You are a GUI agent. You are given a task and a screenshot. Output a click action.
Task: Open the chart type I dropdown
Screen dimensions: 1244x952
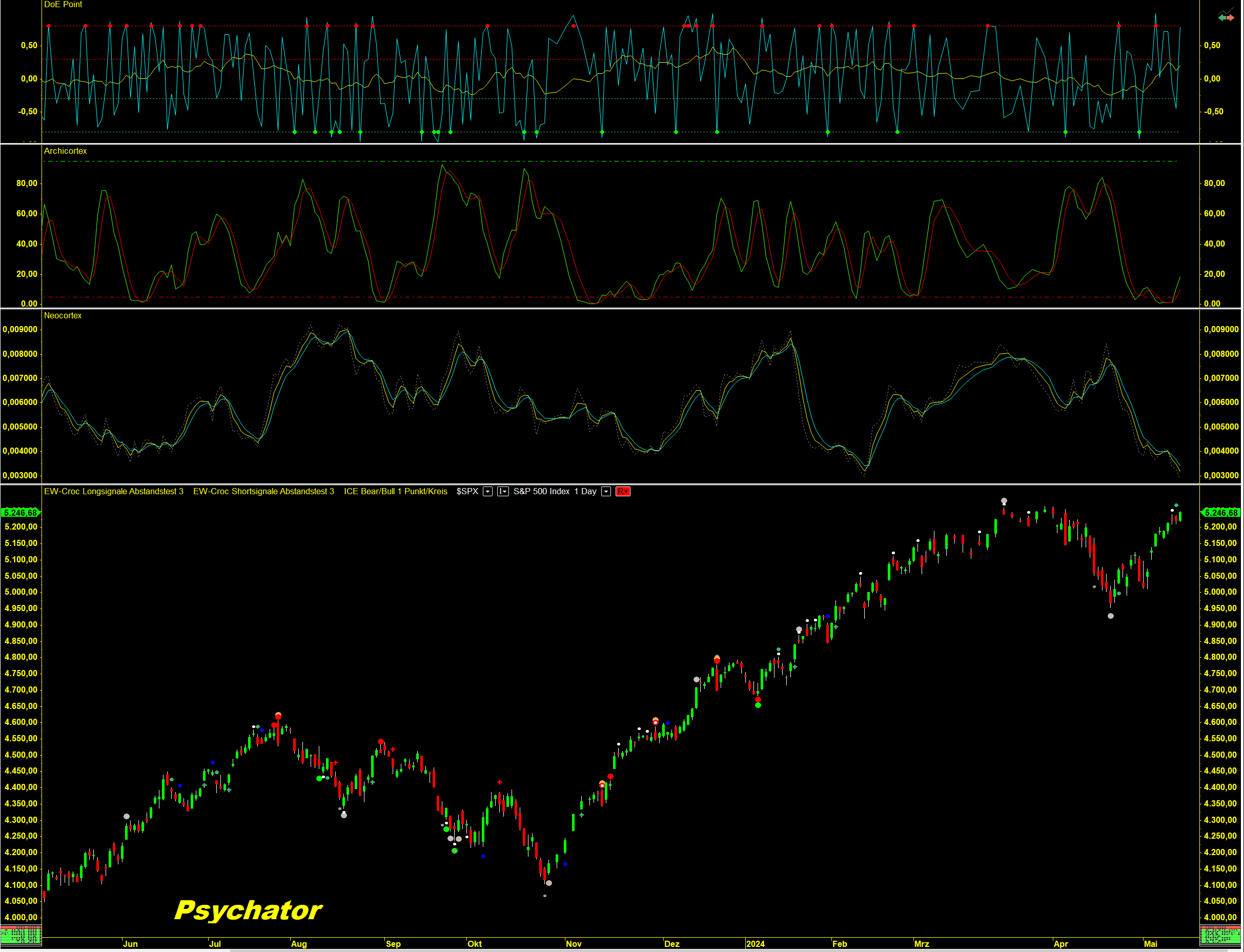502,491
